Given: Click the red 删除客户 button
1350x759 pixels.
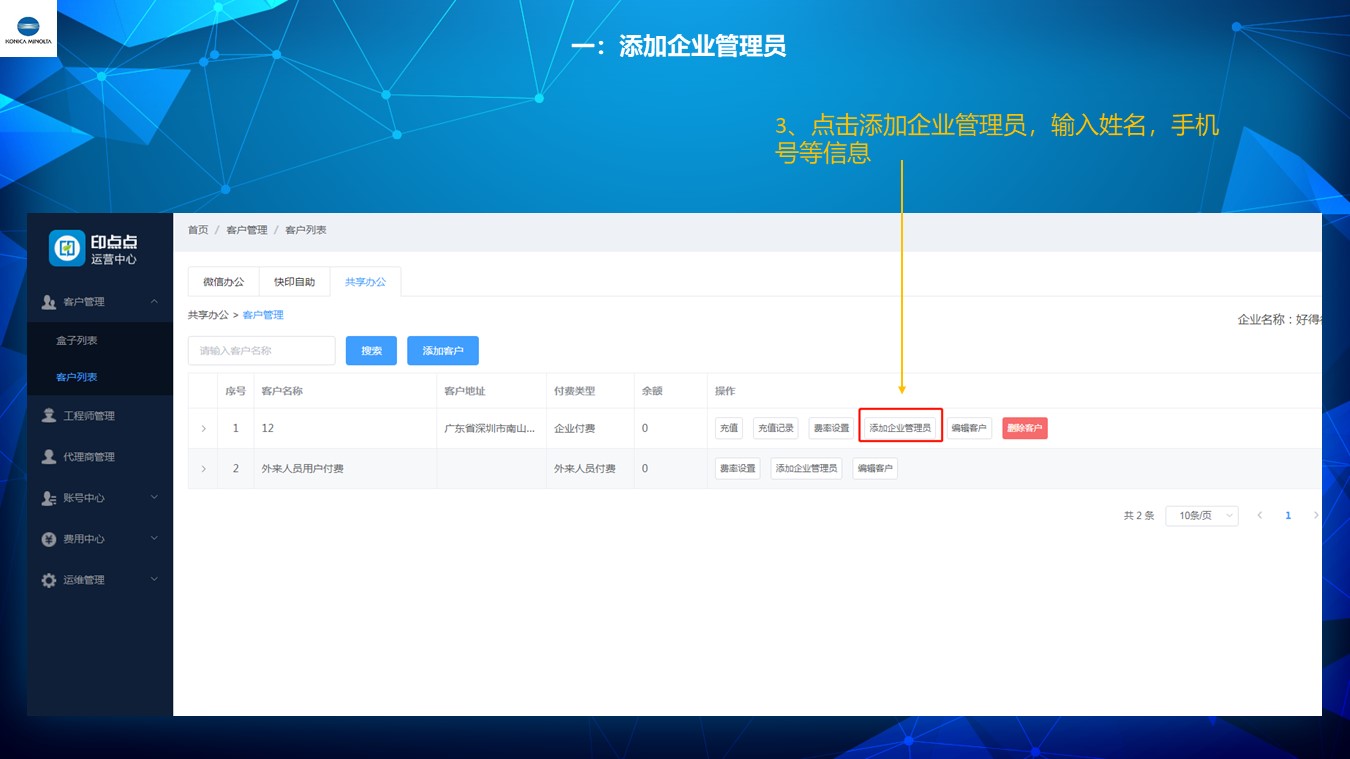Looking at the screenshot, I should 1024,428.
